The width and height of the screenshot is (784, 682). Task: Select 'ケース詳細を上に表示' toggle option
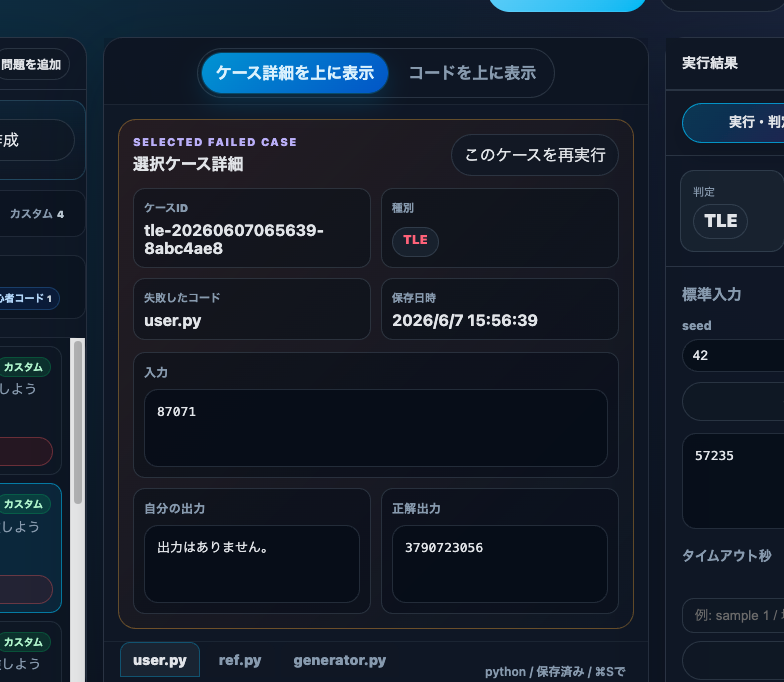pos(295,73)
